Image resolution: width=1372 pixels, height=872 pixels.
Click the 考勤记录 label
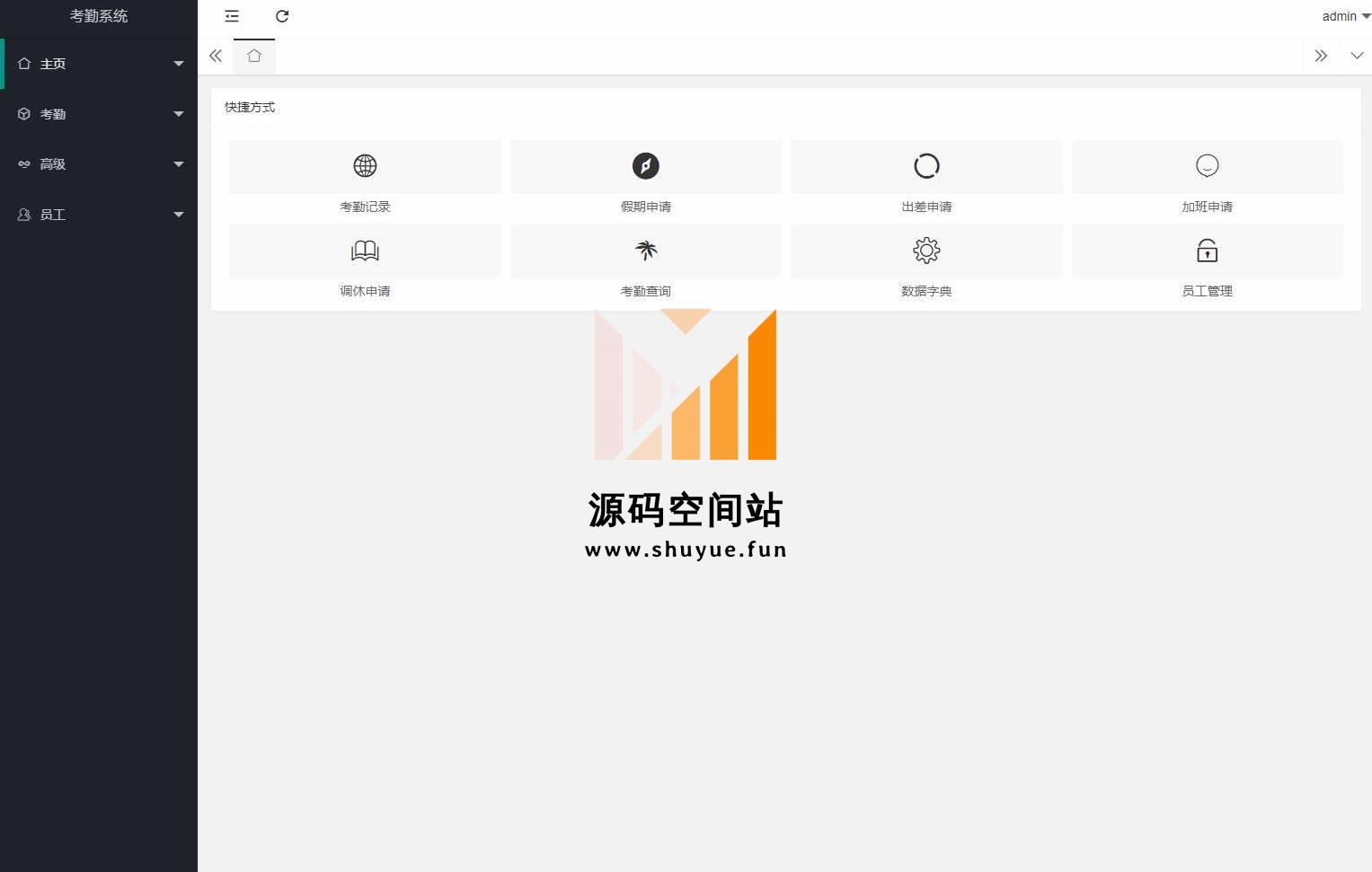(x=365, y=207)
